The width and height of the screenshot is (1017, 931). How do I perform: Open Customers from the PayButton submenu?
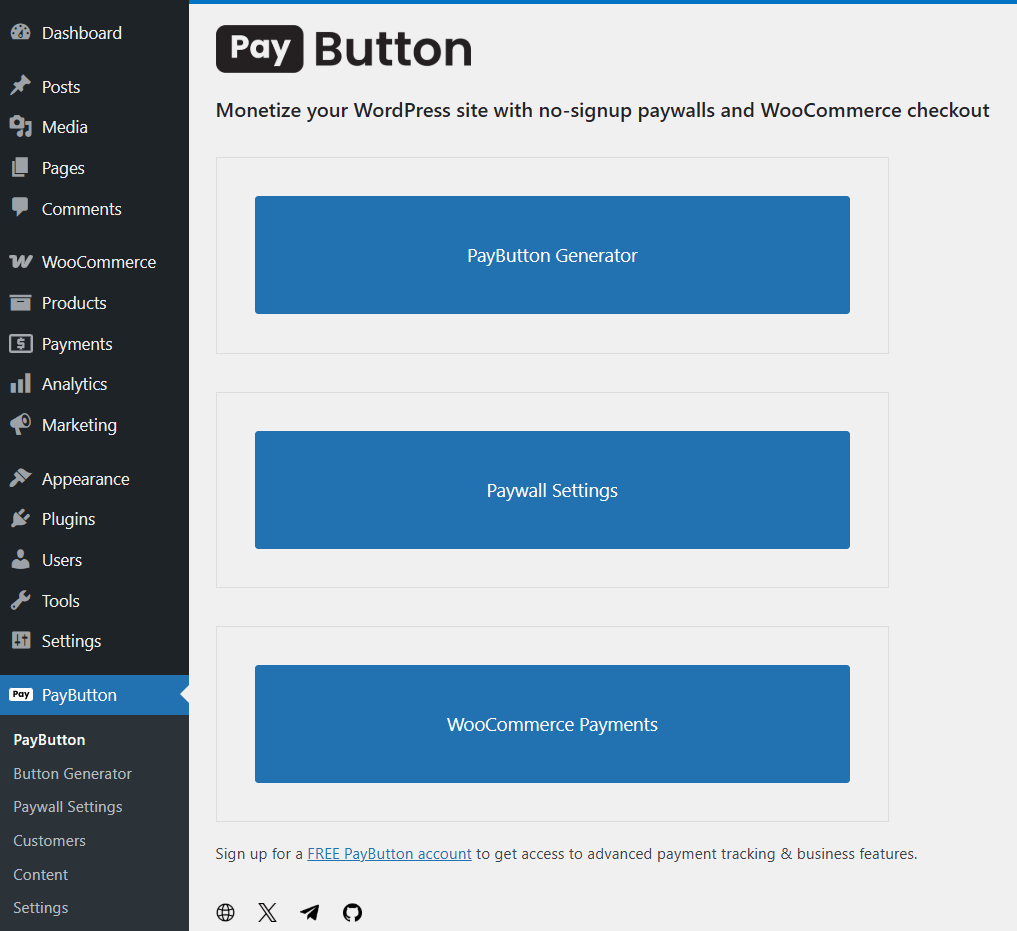(x=49, y=840)
